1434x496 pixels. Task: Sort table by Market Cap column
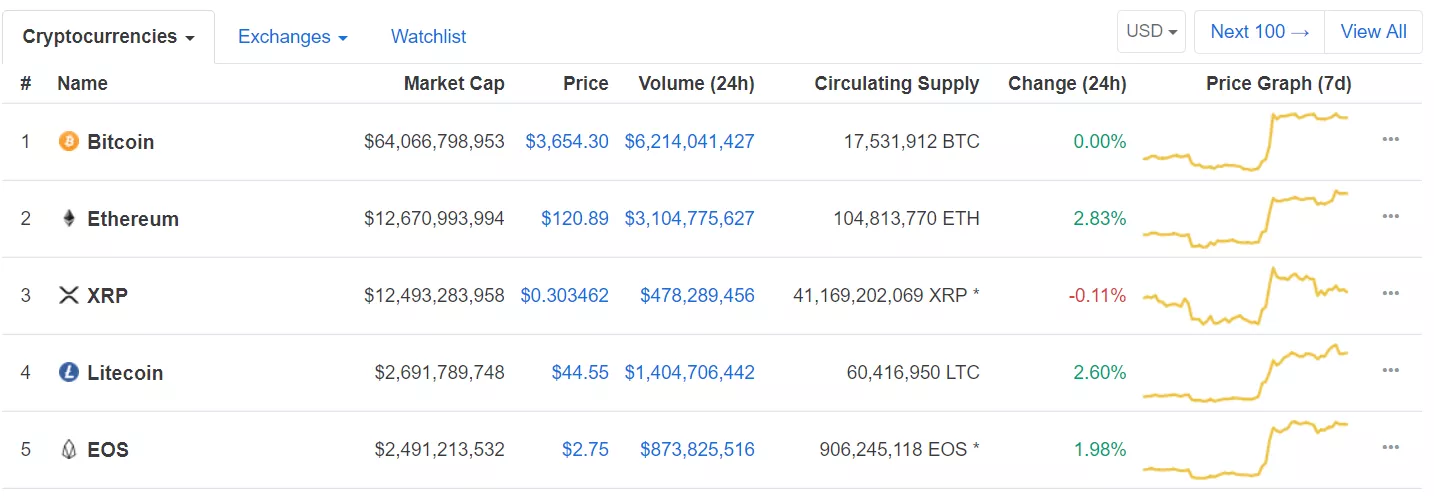(454, 84)
